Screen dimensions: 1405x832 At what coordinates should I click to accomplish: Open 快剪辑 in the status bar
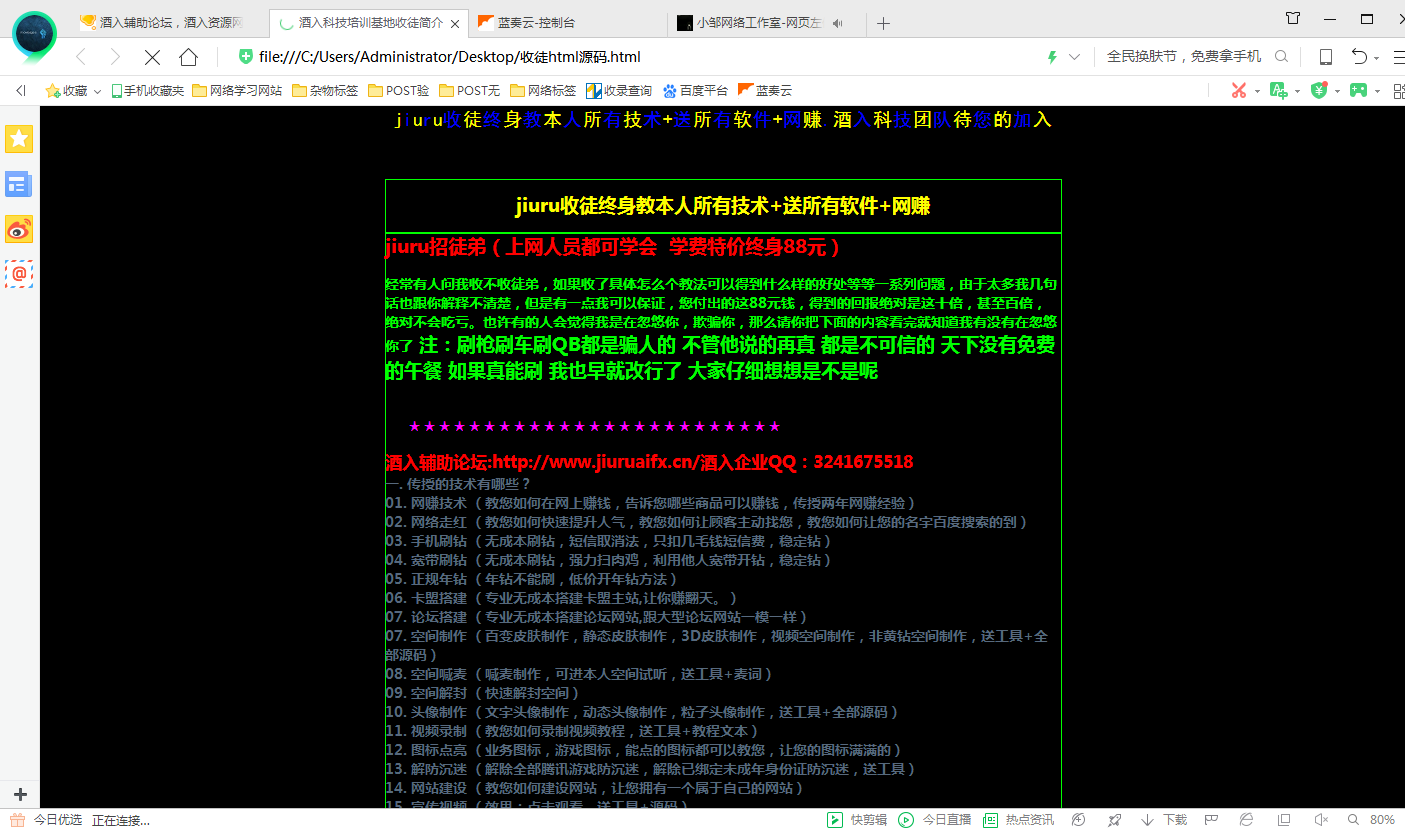click(x=857, y=820)
